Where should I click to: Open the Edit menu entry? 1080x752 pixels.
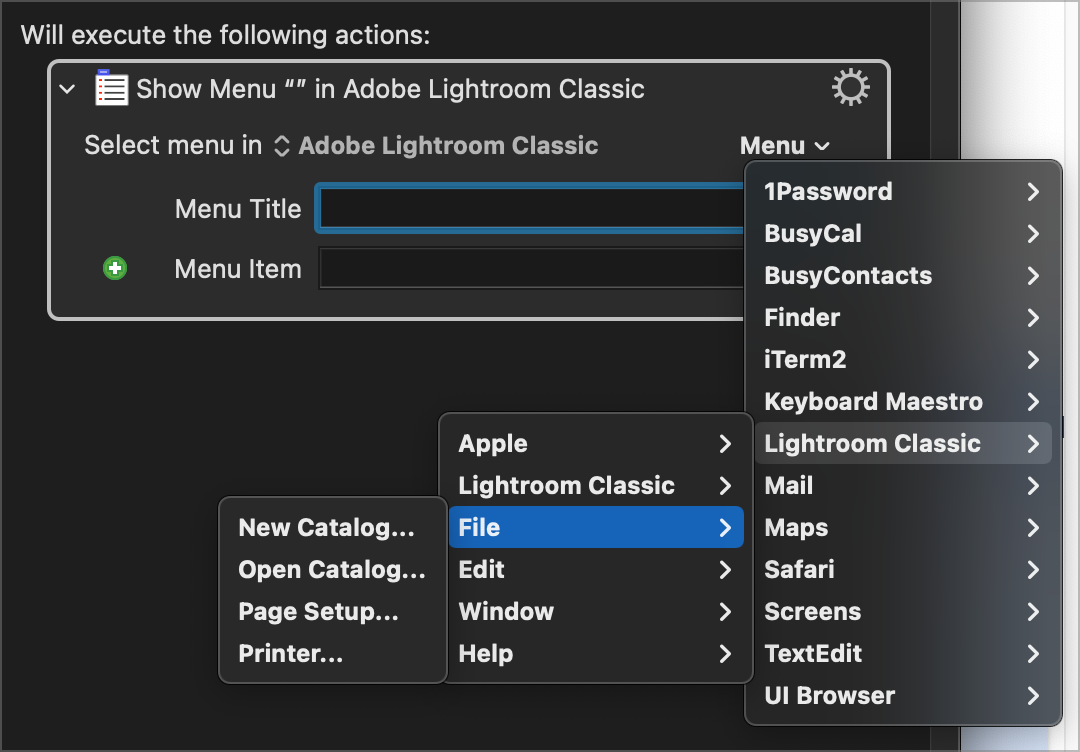596,570
